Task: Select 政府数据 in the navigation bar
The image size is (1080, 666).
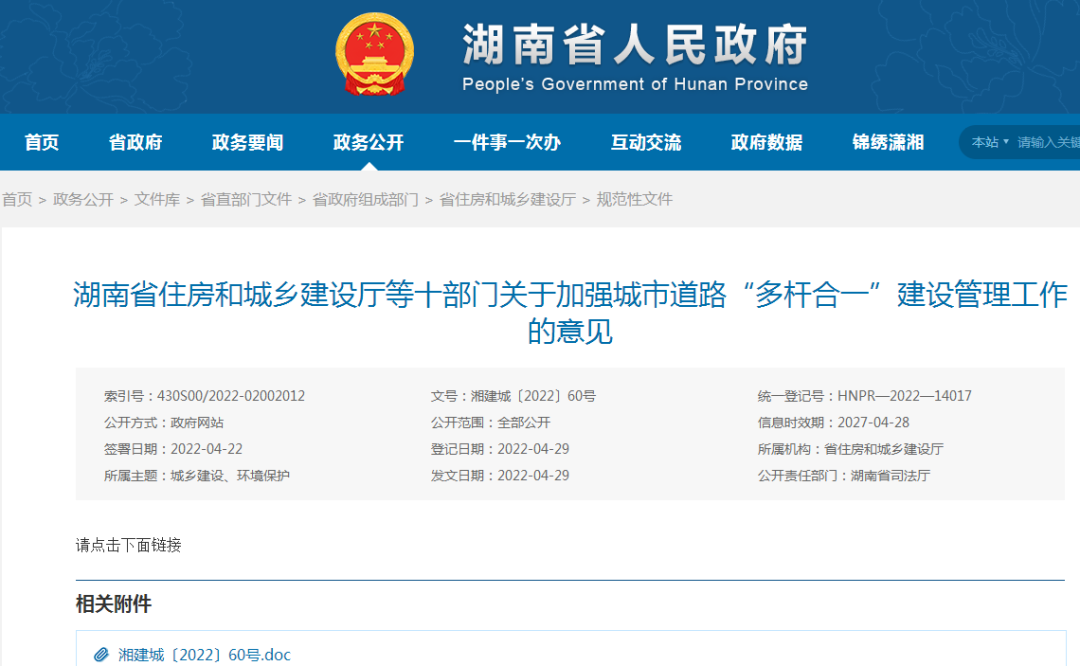Action: coord(767,142)
